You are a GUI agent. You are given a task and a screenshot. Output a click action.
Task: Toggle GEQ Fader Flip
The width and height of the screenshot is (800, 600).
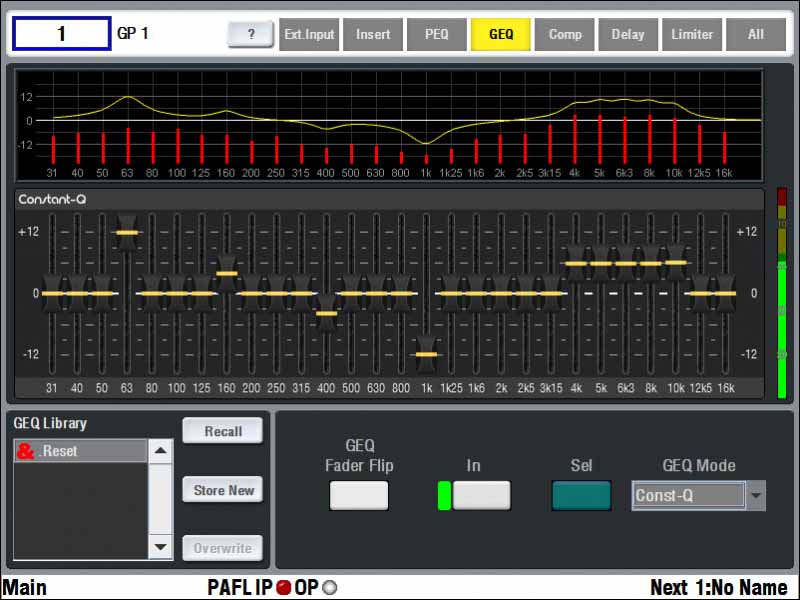pyautogui.click(x=359, y=495)
